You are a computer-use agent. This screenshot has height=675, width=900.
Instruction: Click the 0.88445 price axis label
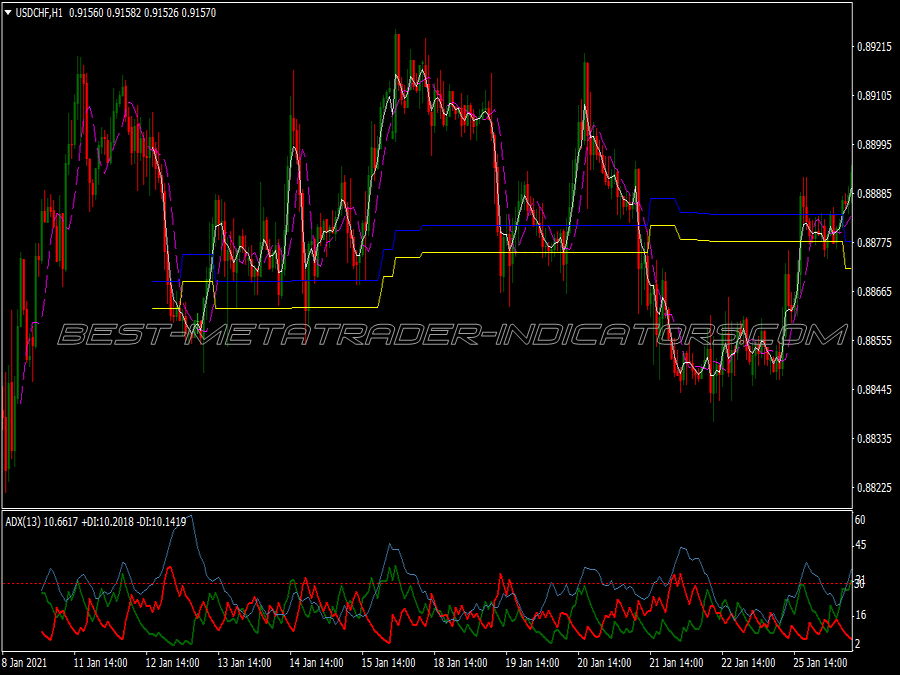pyautogui.click(x=874, y=390)
